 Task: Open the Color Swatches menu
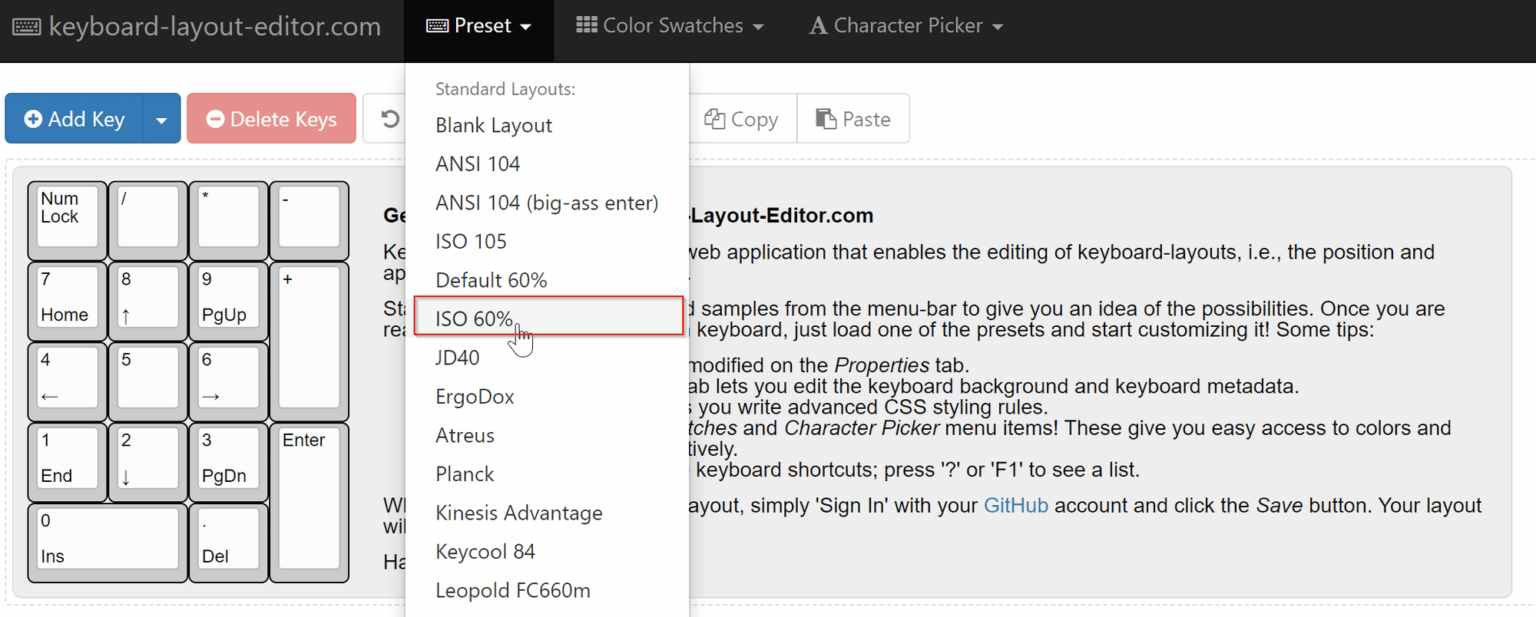670,26
